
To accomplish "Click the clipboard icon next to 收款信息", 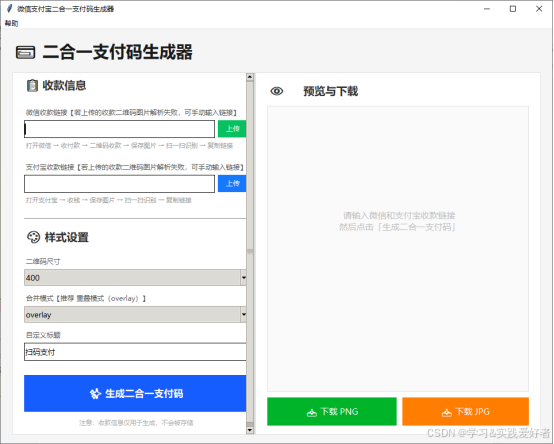I will click(x=32, y=85).
